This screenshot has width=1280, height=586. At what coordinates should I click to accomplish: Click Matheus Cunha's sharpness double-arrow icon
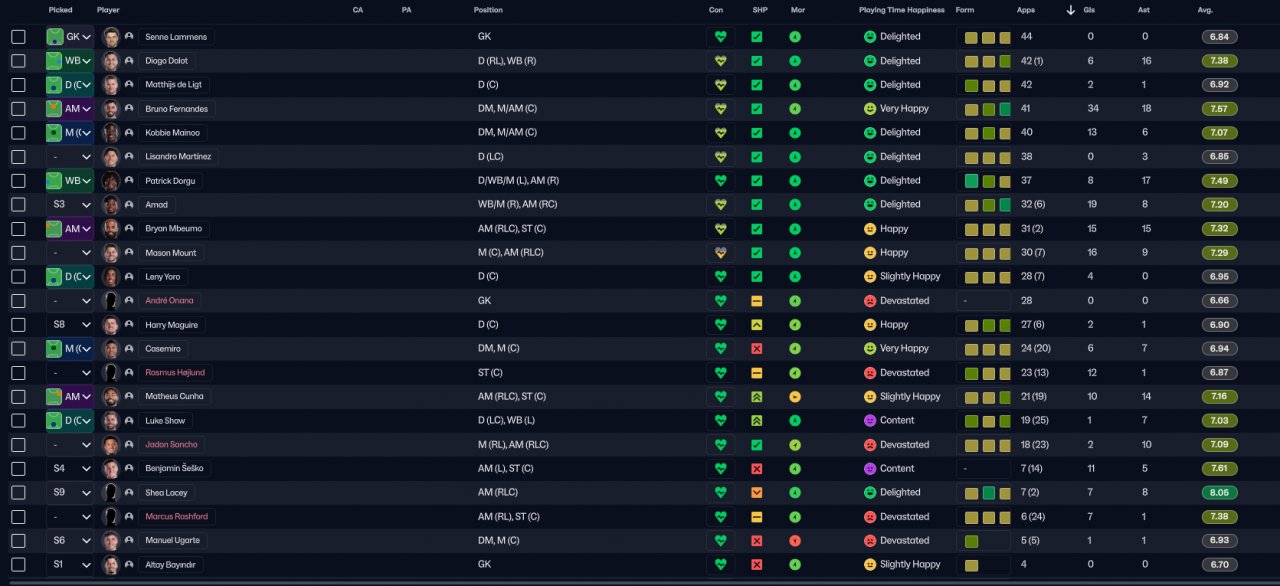(x=756, y=397)
